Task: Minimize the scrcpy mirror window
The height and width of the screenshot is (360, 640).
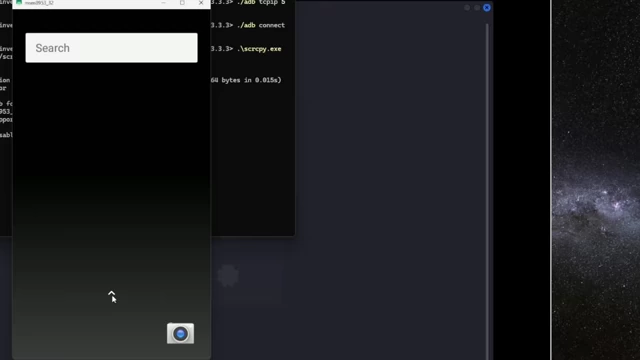Action: click(163, 3)
